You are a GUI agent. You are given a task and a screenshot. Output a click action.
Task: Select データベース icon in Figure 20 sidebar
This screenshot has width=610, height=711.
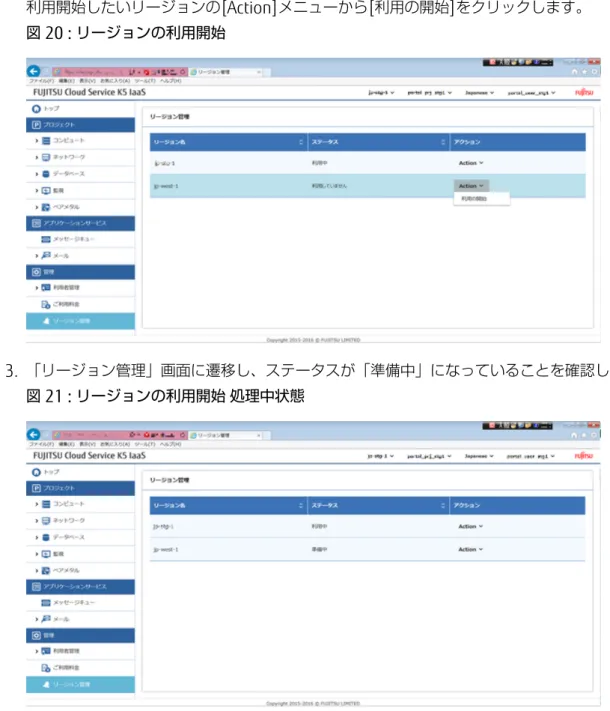click(46, 174)
